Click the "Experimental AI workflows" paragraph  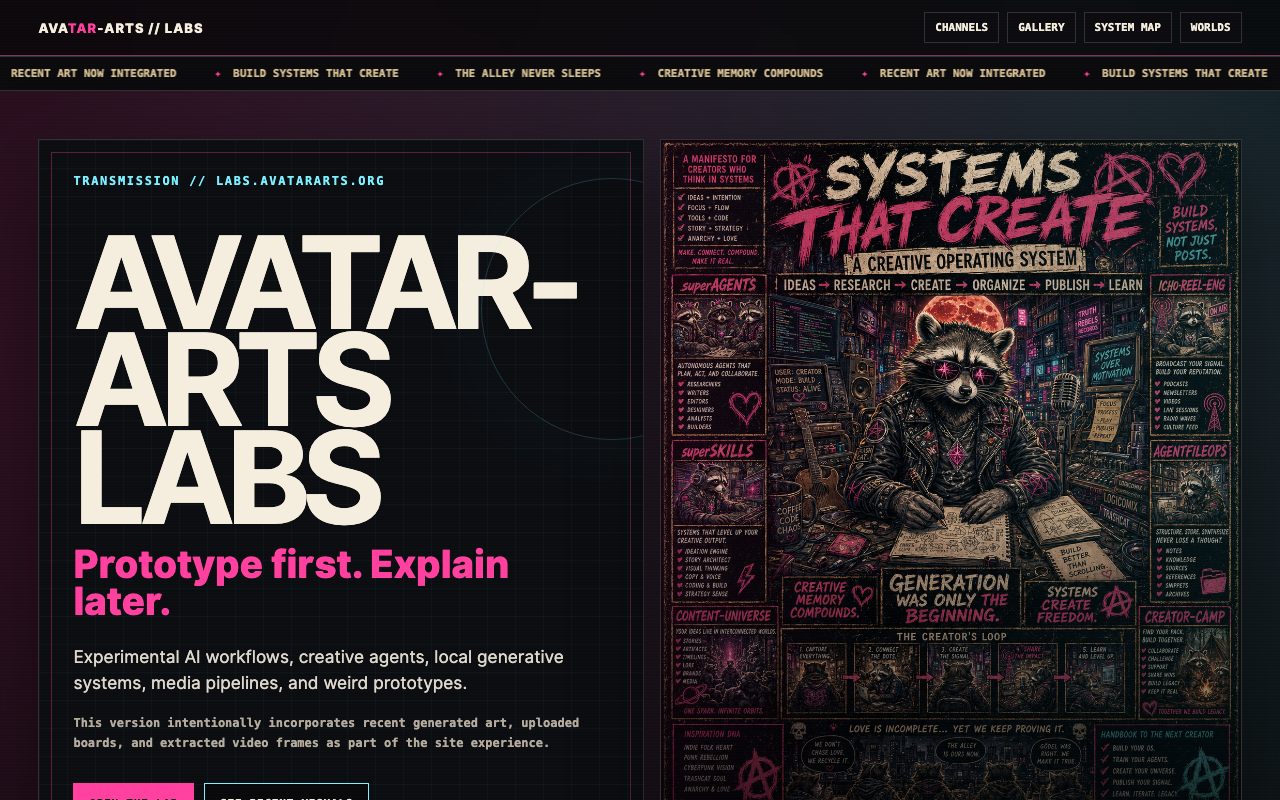click(x=318, y=670)
